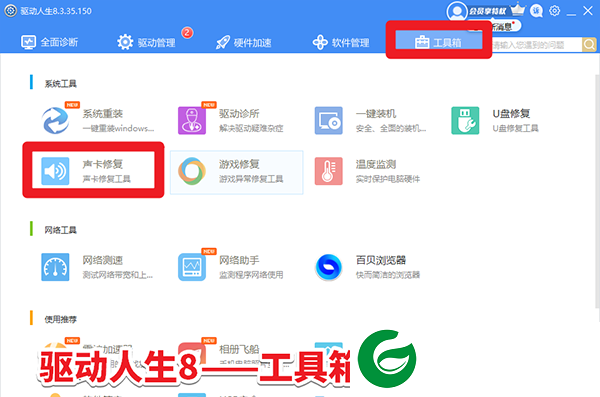The width and height of the screenshot is (600, 397).
Task: Click the user avatar icon
Action: click(x=457, y=11)
